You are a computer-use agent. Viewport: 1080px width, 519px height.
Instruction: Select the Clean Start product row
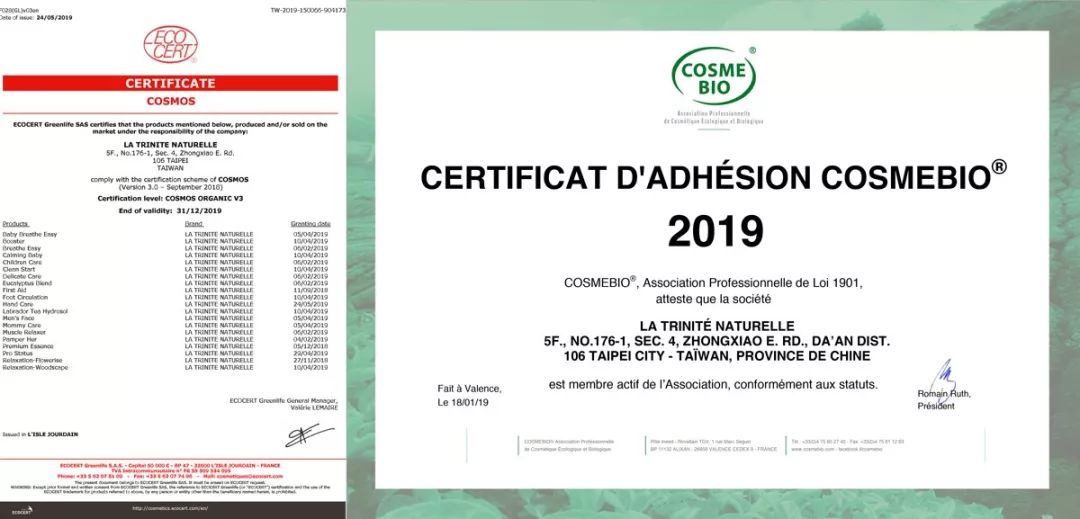(166, 269)
